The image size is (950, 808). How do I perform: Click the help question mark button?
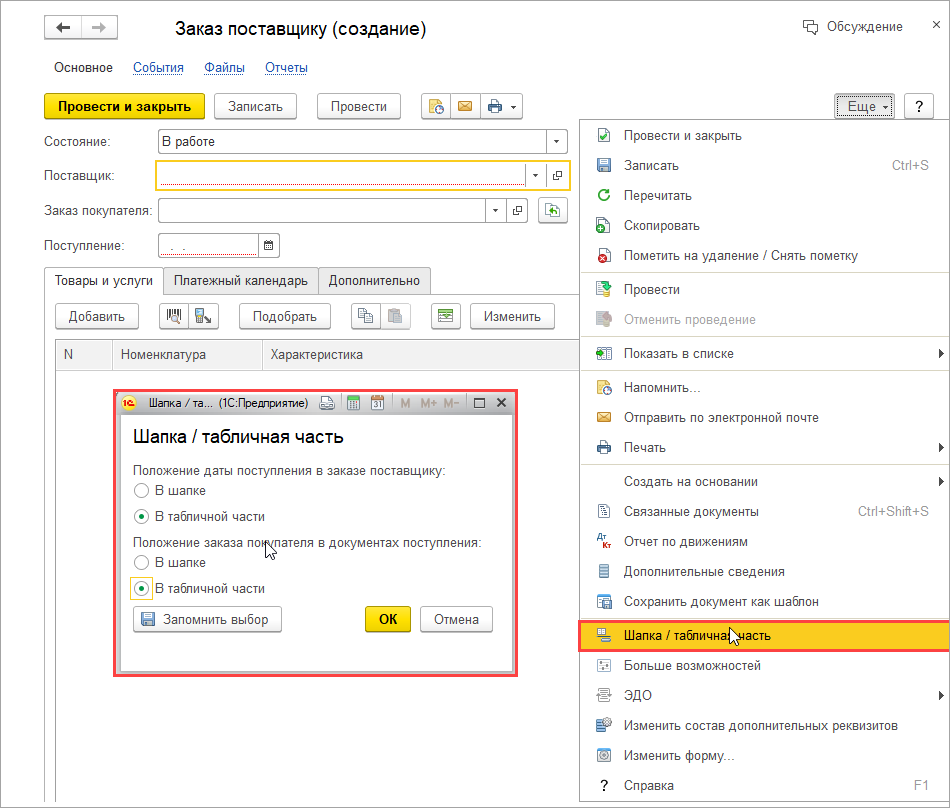click(918, 107)
